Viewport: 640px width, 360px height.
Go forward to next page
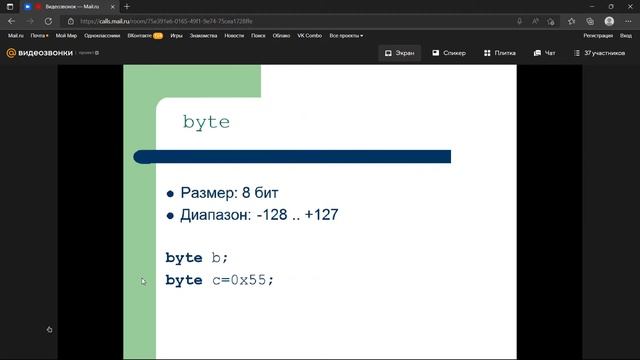coord(30,21)
